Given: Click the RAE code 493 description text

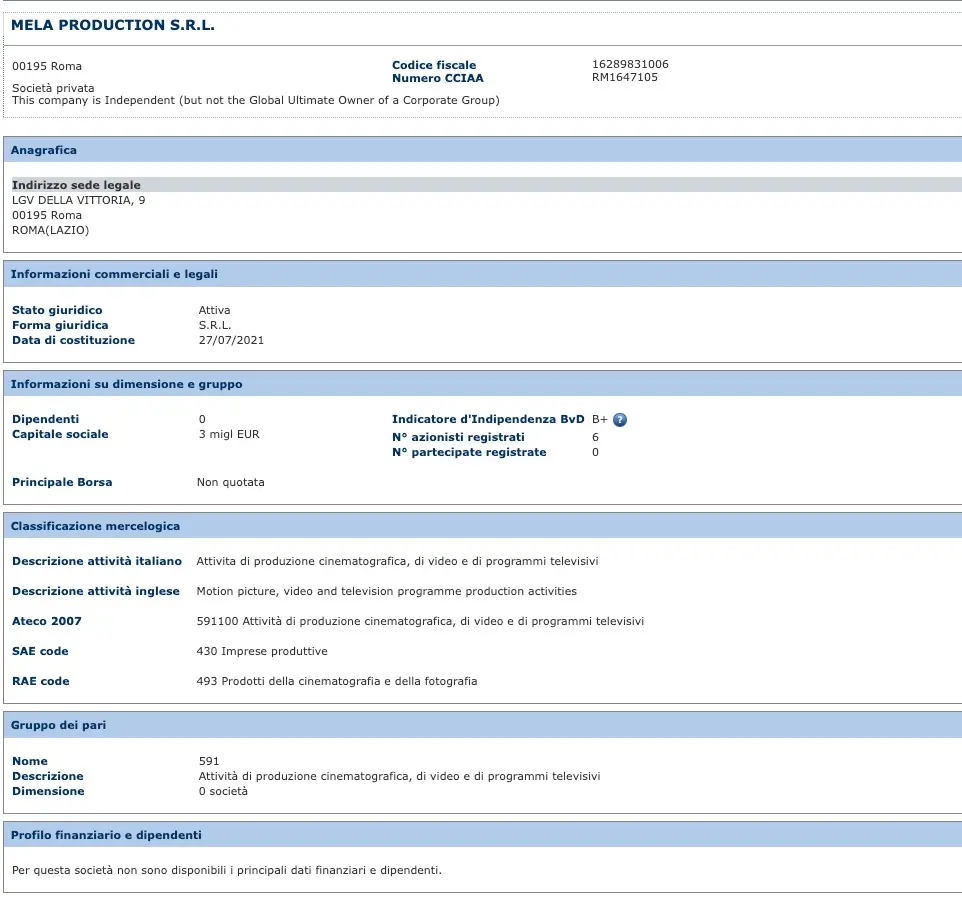Looking at the screenshot, I should click(x=337, y=681).
